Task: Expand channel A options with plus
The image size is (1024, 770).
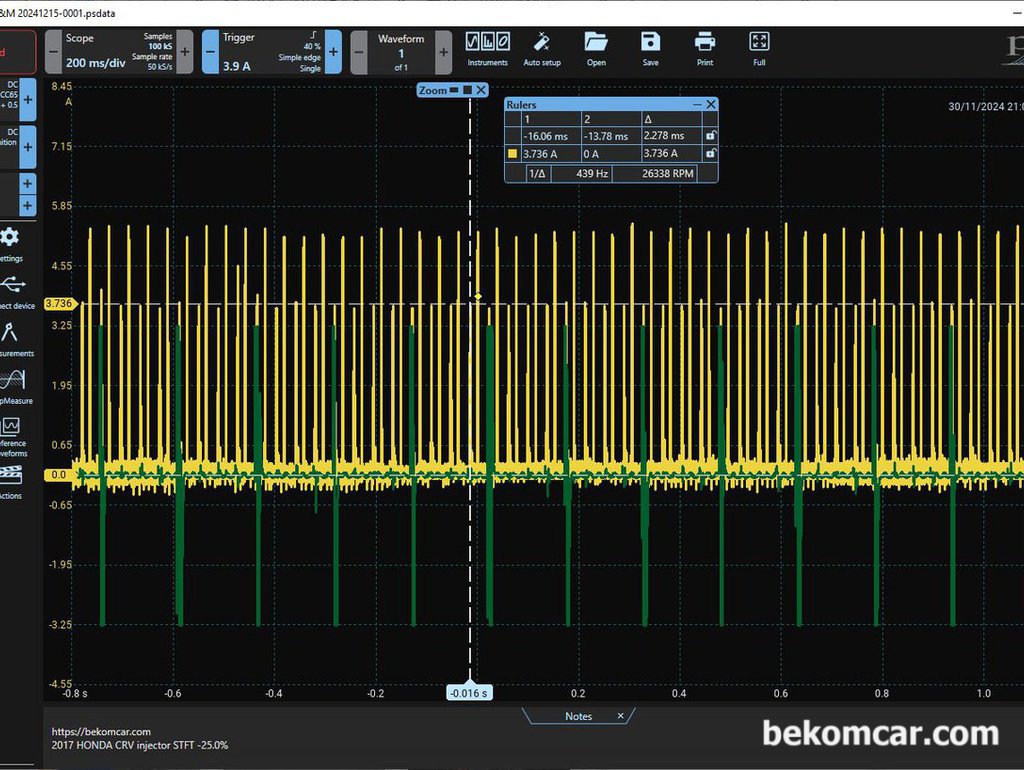Action: [x=28, y=99]
